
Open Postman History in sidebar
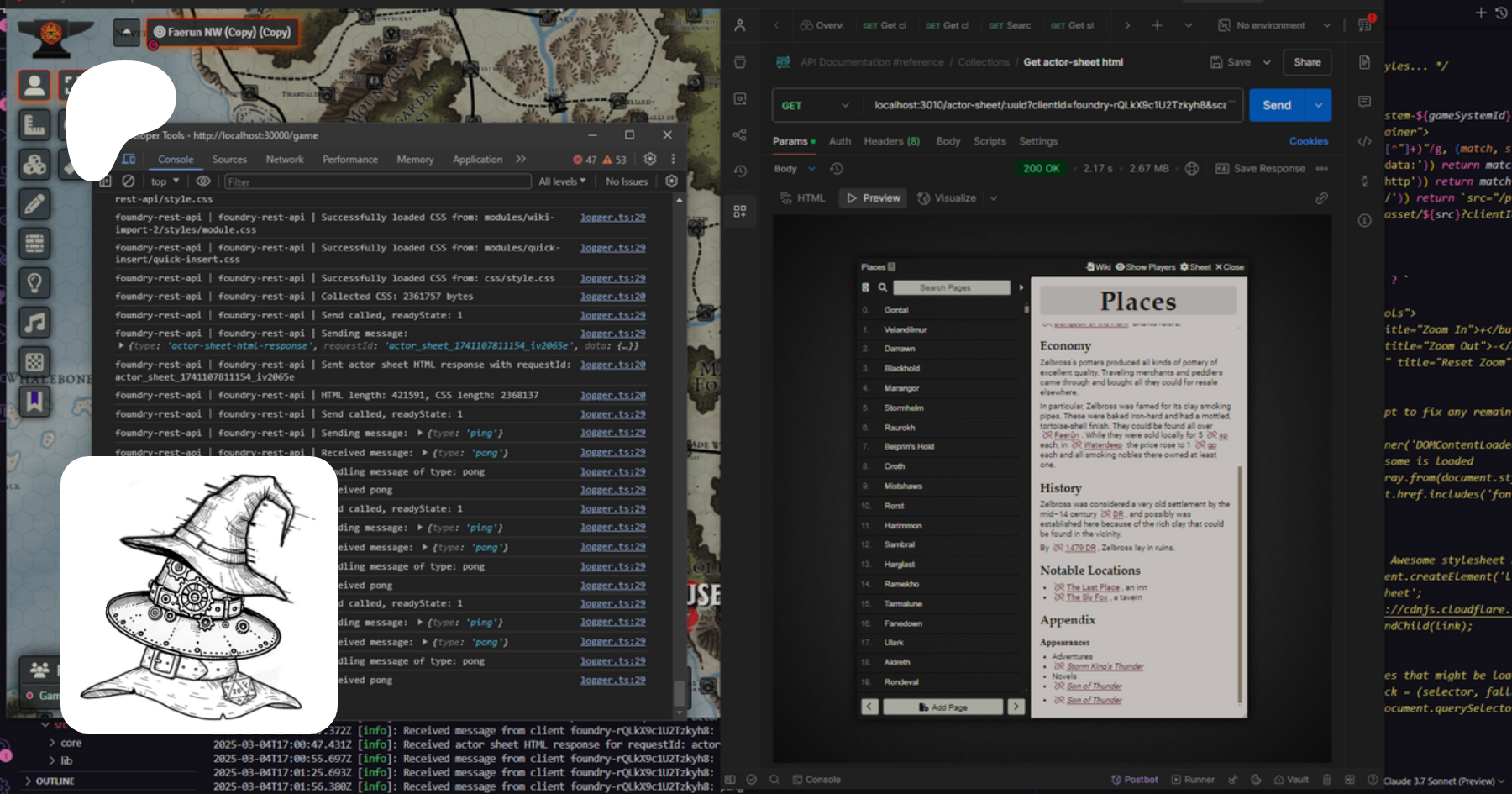tap(740, 171)
